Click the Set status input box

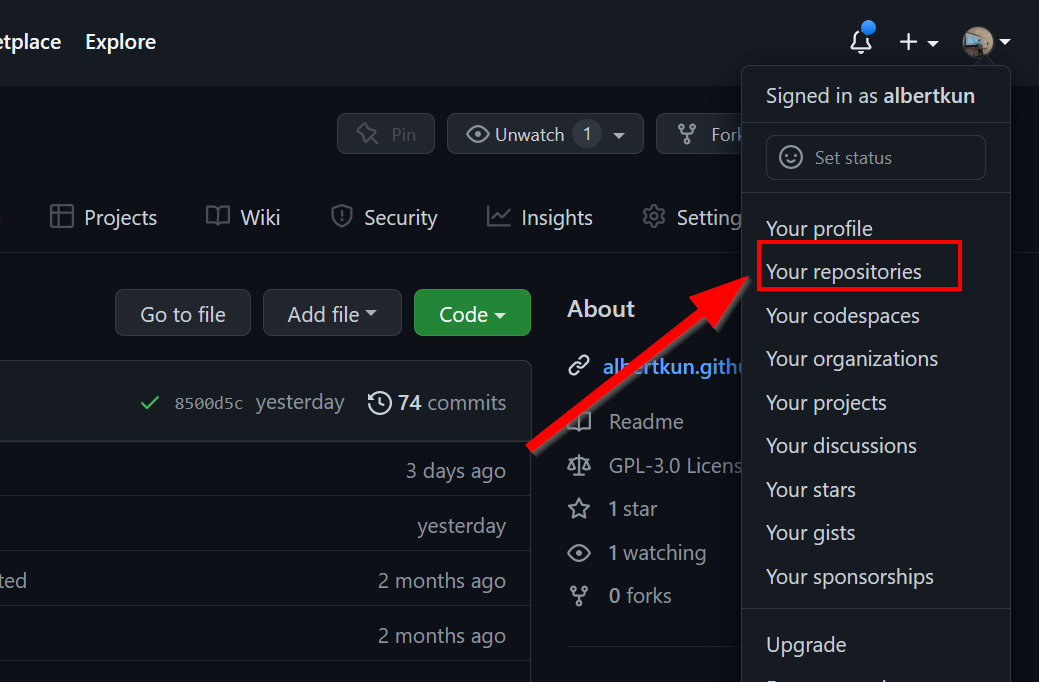(x=875, y=158)
